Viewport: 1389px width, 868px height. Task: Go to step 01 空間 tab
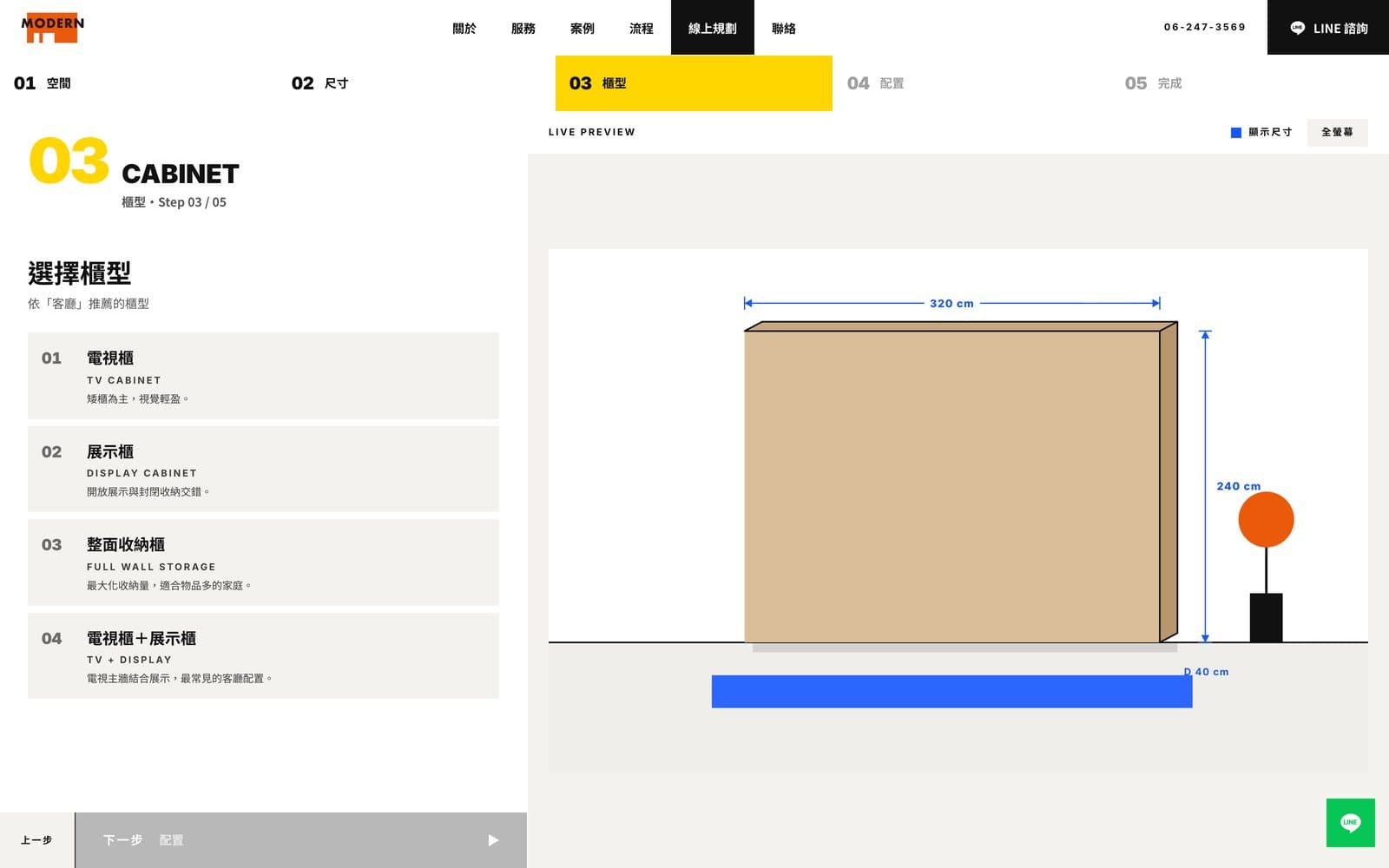point(139,83)
